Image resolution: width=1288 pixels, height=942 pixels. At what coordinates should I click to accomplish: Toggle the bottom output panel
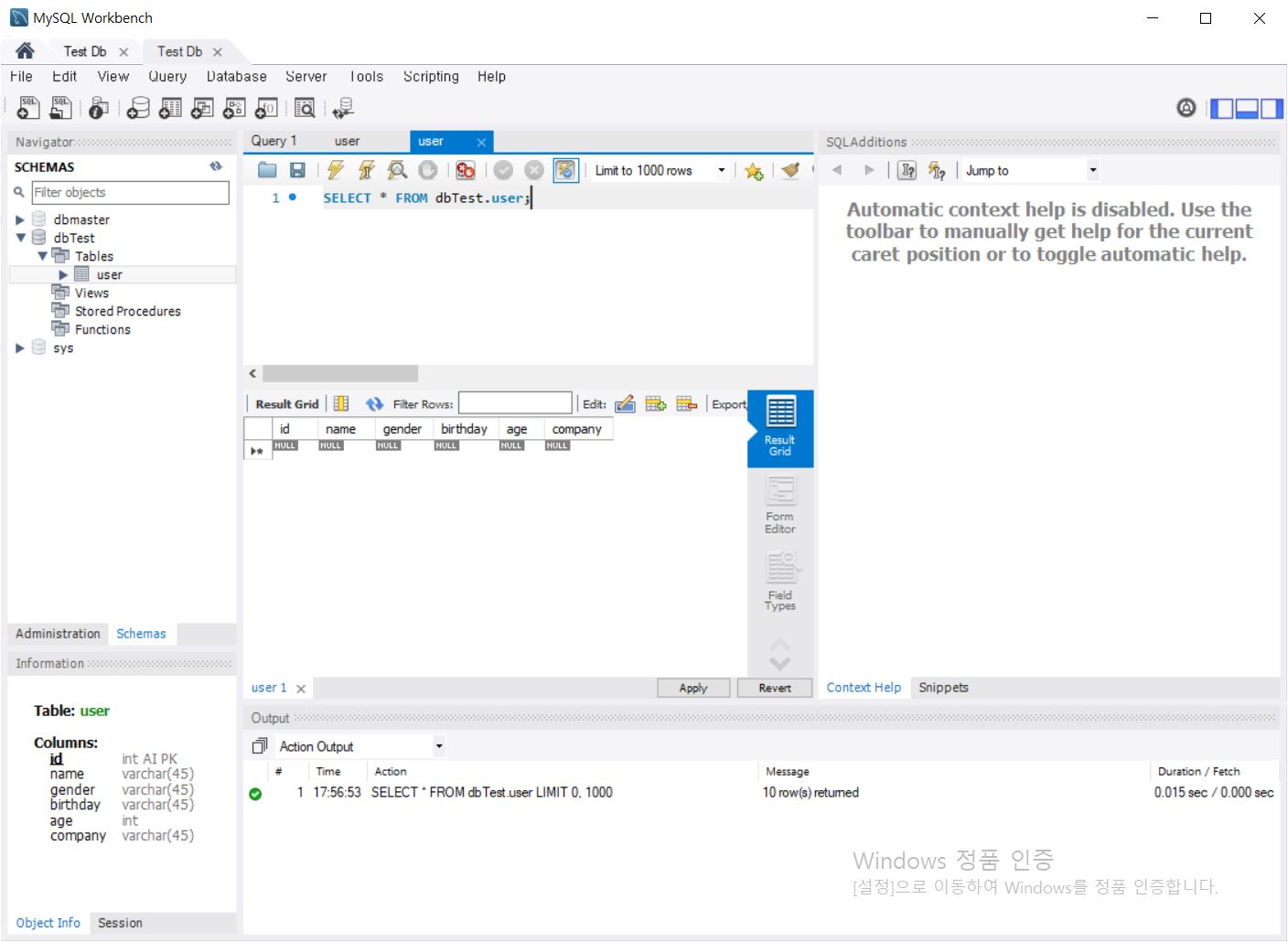pos(1247,109)
